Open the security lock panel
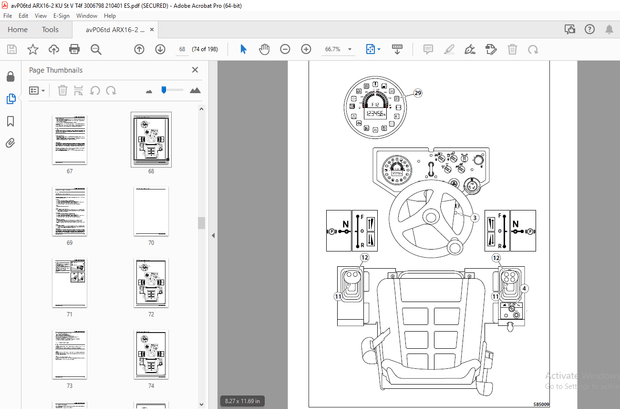 coord(11,76)
